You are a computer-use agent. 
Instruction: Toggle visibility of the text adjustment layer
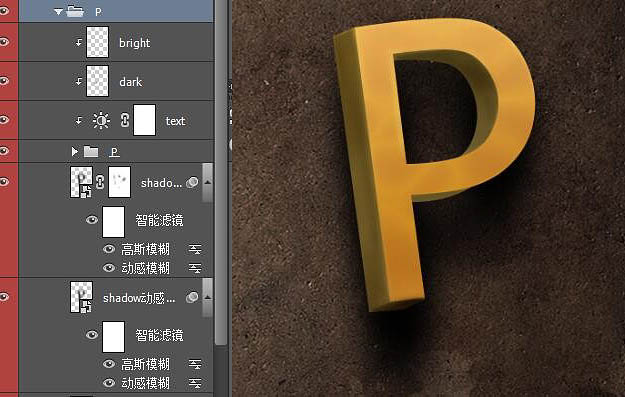pyautogui.click(x=4, y=120)
